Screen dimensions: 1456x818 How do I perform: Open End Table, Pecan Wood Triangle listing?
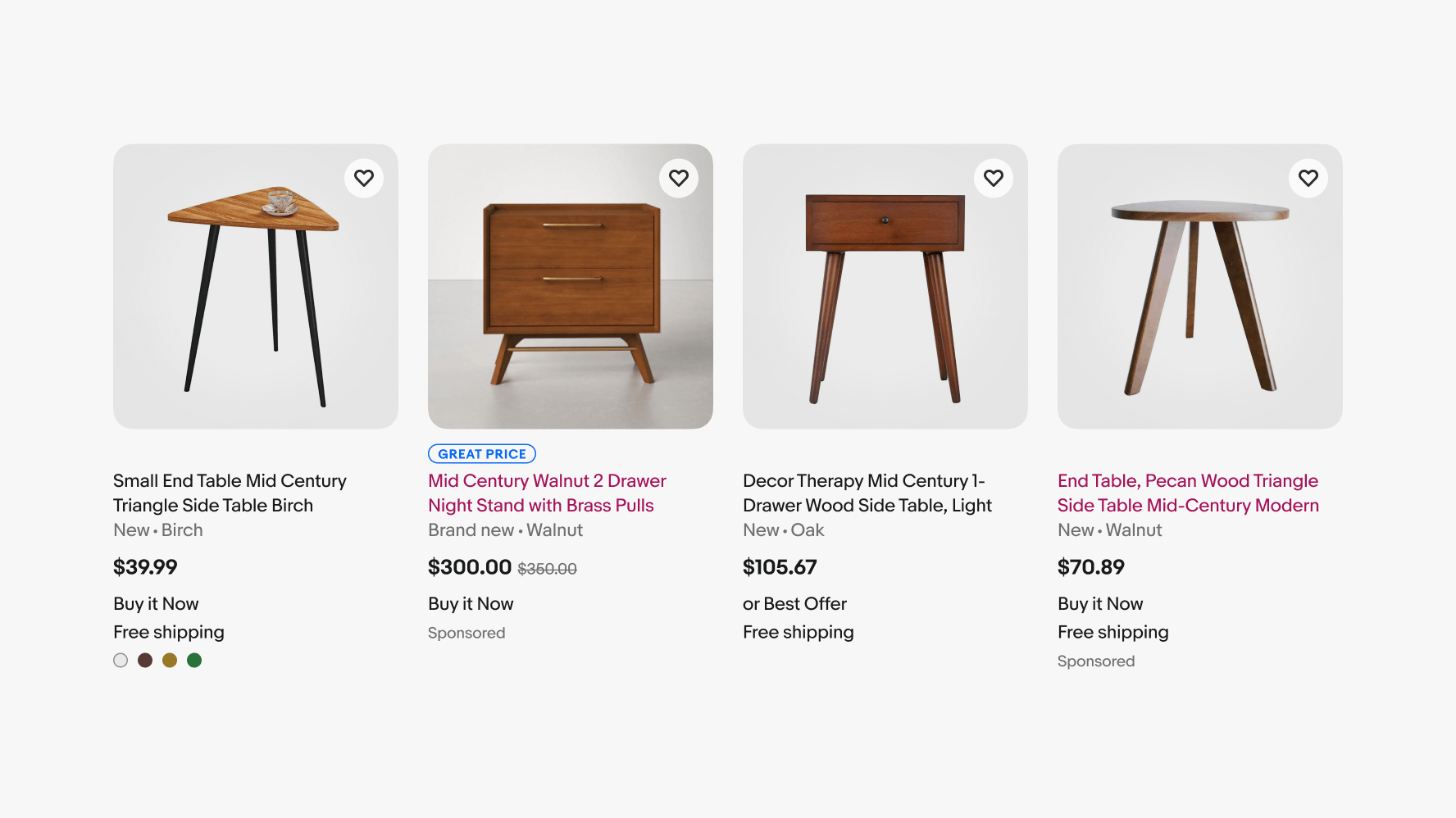click(1188, 493)
